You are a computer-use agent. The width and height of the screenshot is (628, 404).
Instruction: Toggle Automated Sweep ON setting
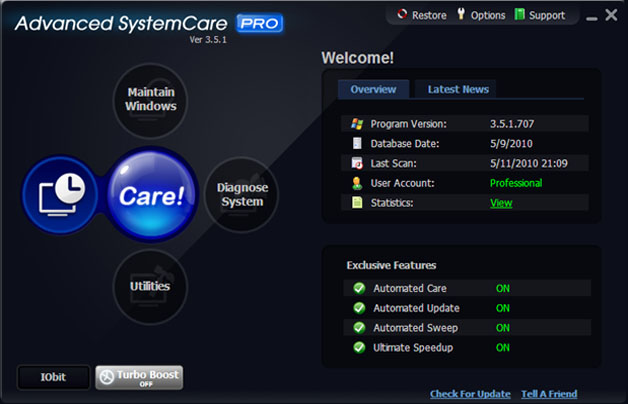503,328
